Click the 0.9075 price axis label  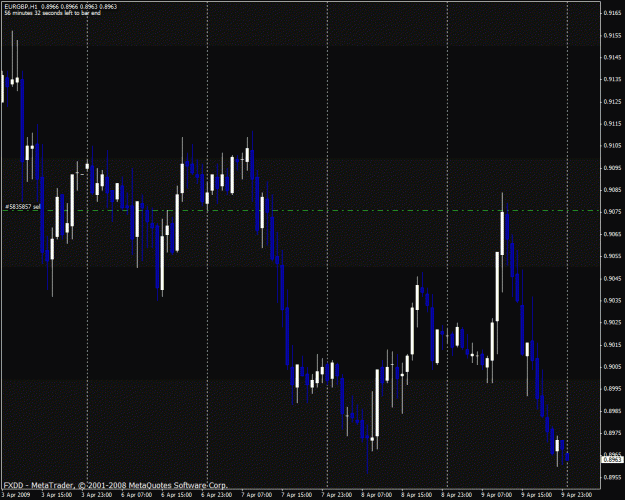tap(612, 212)
